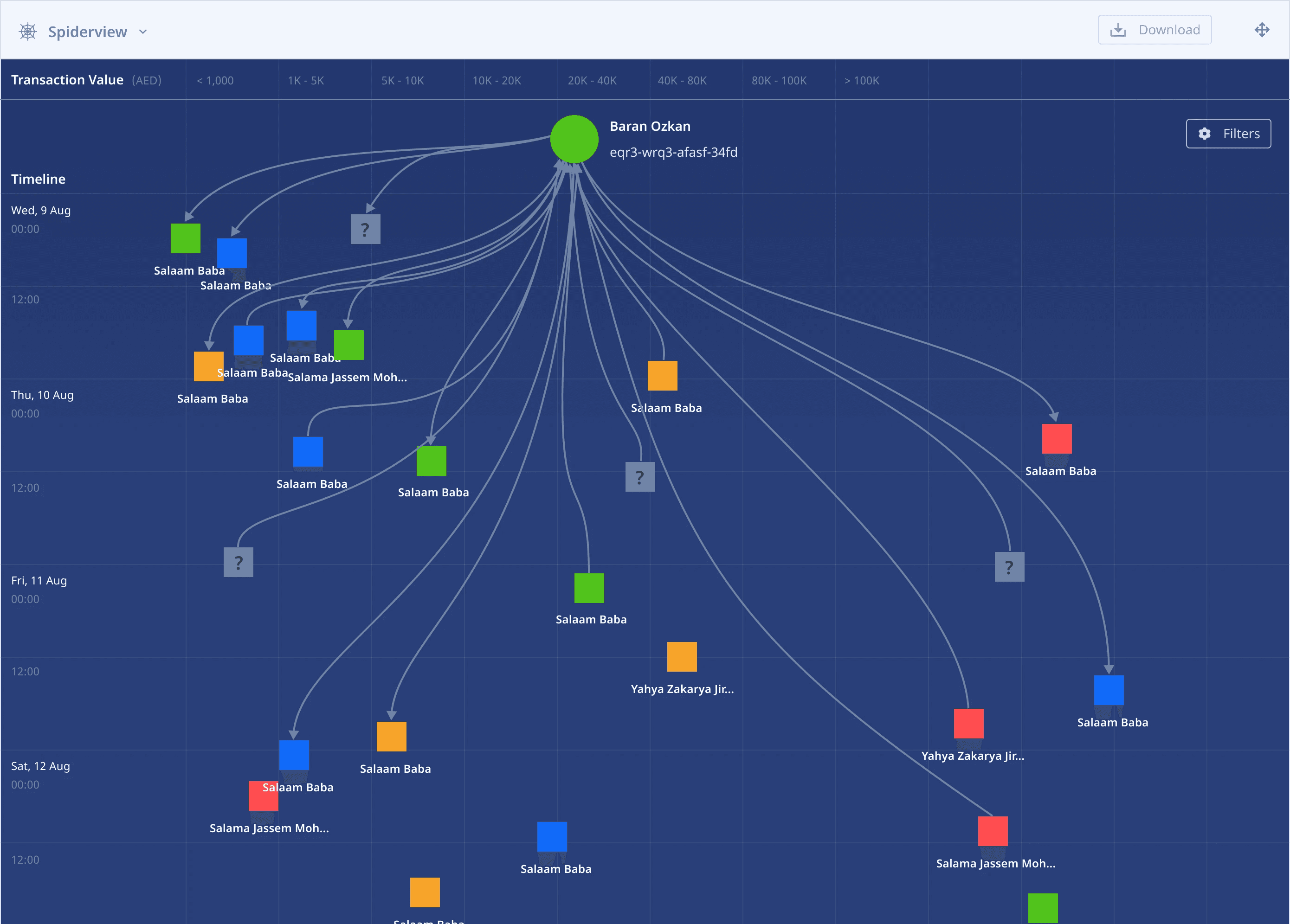Select the green Baran Ozkan node

click(574, 139)
